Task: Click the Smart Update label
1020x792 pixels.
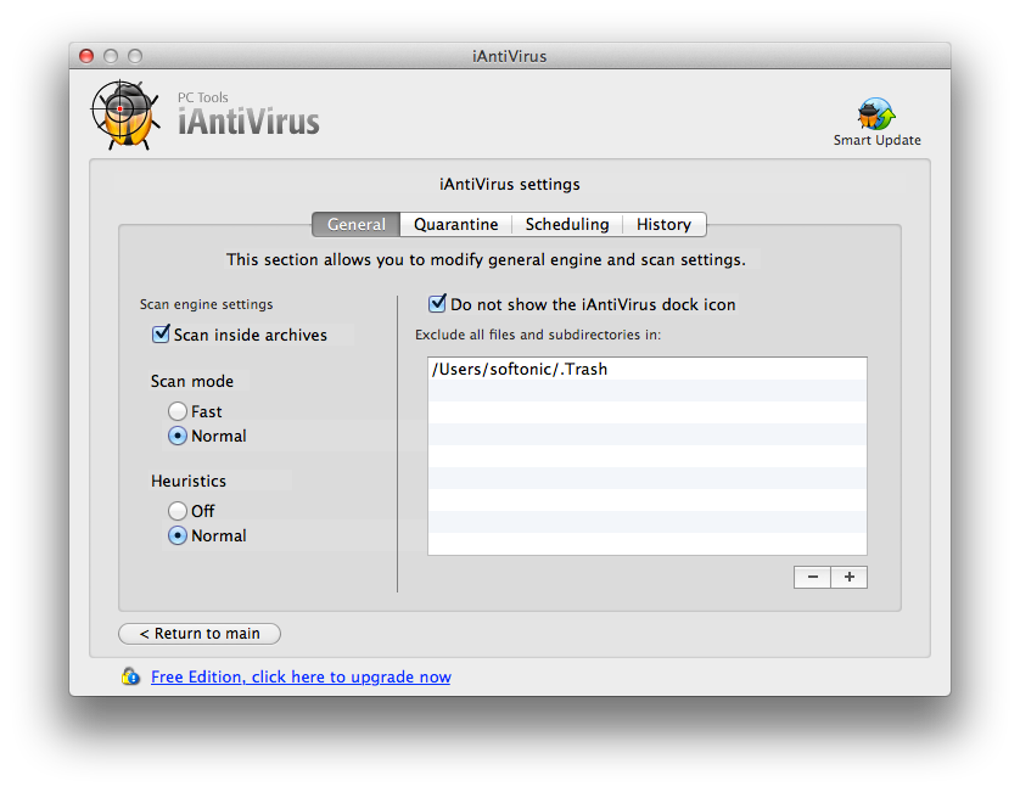Action: click(877, 140)
